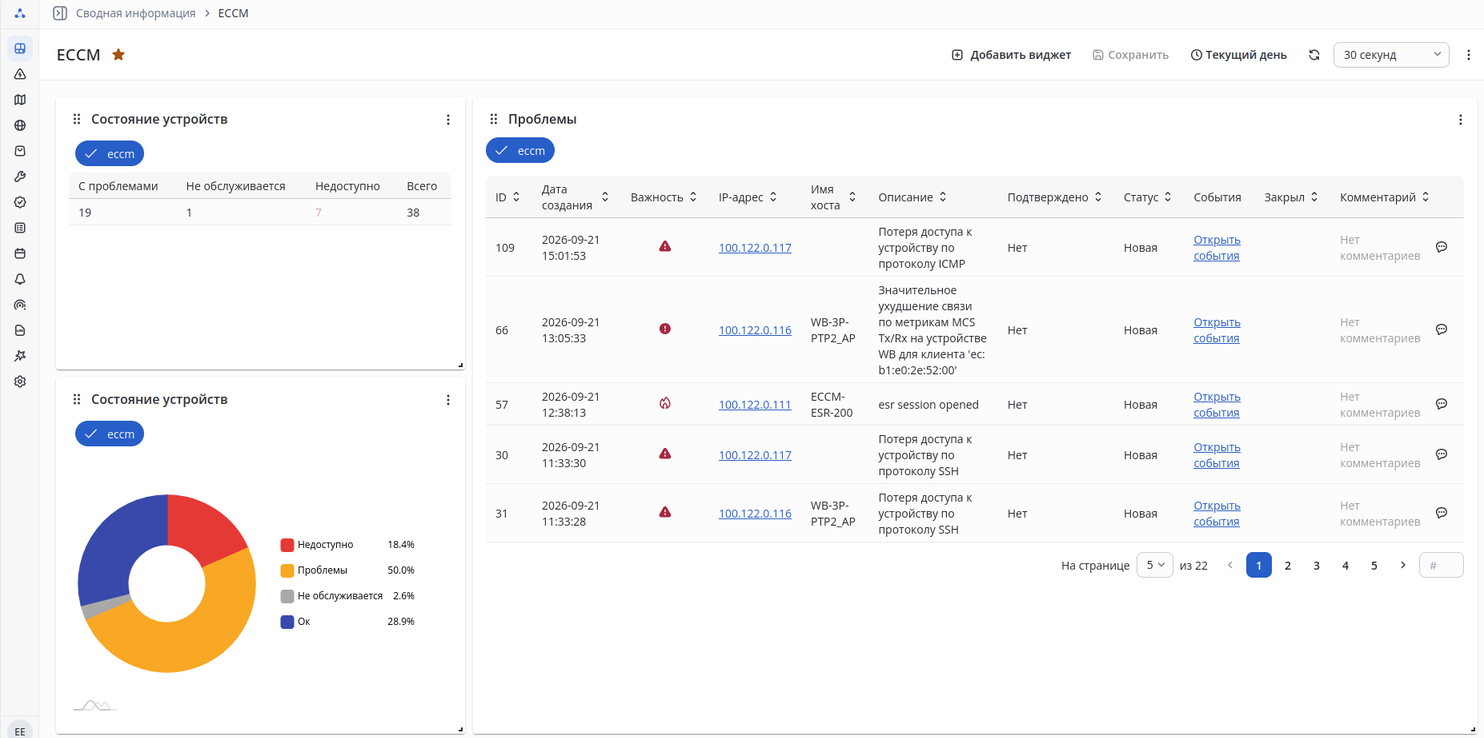
Task: Open the bell notifications icon in sidebar
Action: pyautogui.click(x=20, y=279)
